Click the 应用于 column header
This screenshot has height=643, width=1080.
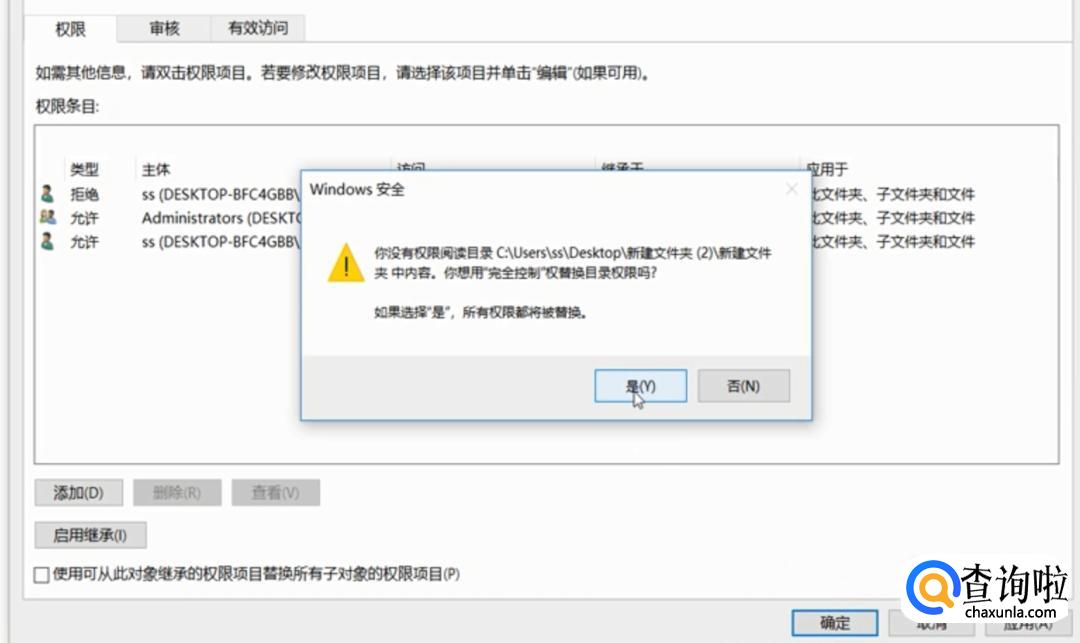(827, 169)
